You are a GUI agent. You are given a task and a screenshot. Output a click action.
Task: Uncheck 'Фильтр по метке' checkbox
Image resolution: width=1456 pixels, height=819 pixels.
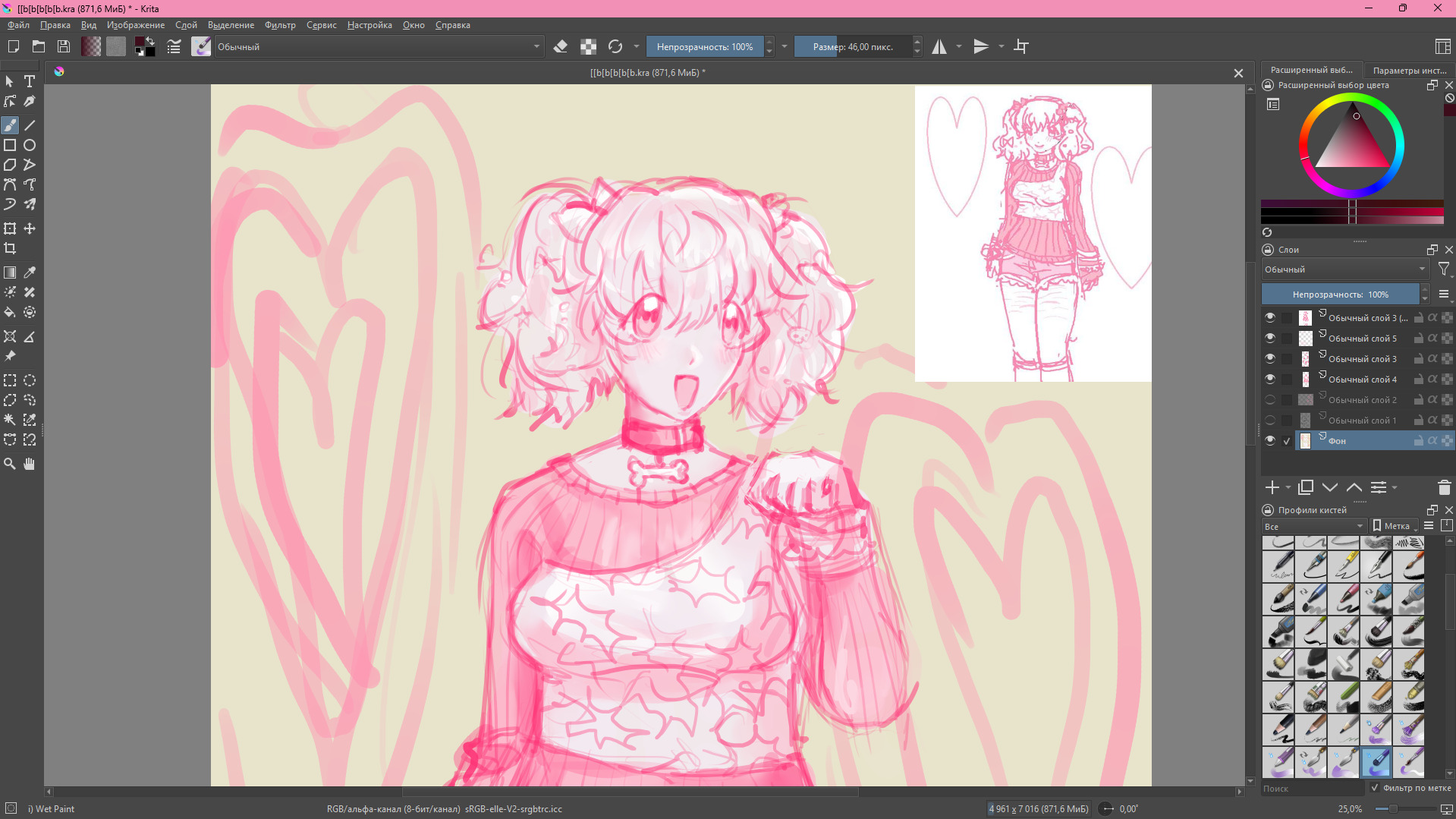coord(1375,788)
